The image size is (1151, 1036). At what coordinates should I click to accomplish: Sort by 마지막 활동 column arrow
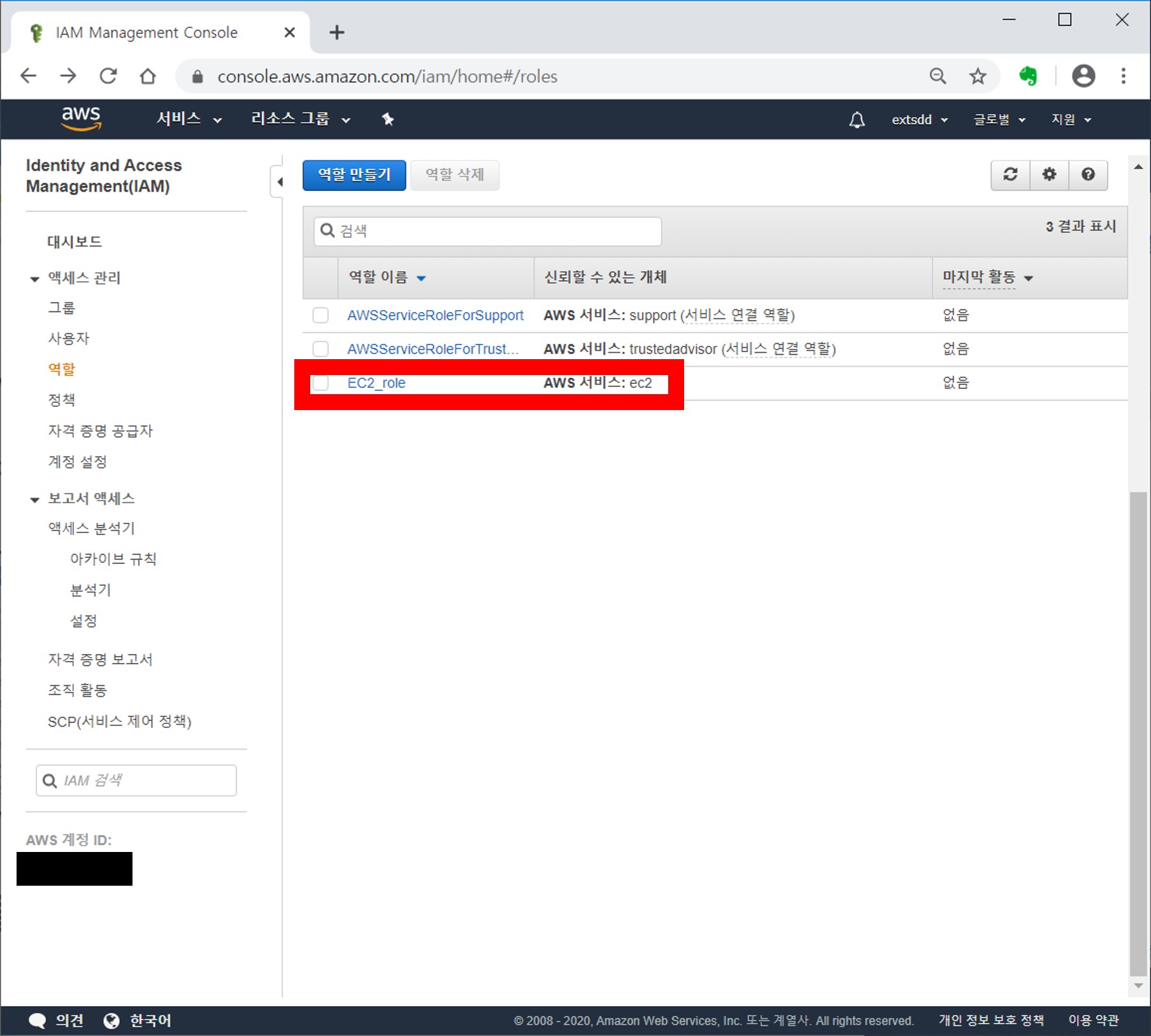tap(1028, 278)
